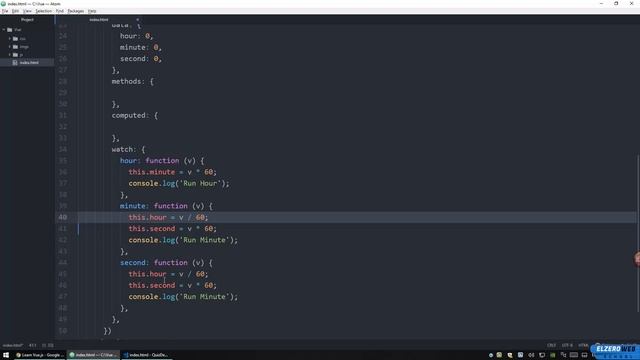Click the green Nvidia icon in system tray
Screen dimensions: 640x360
pyautogui.click(x=552, y=355)
